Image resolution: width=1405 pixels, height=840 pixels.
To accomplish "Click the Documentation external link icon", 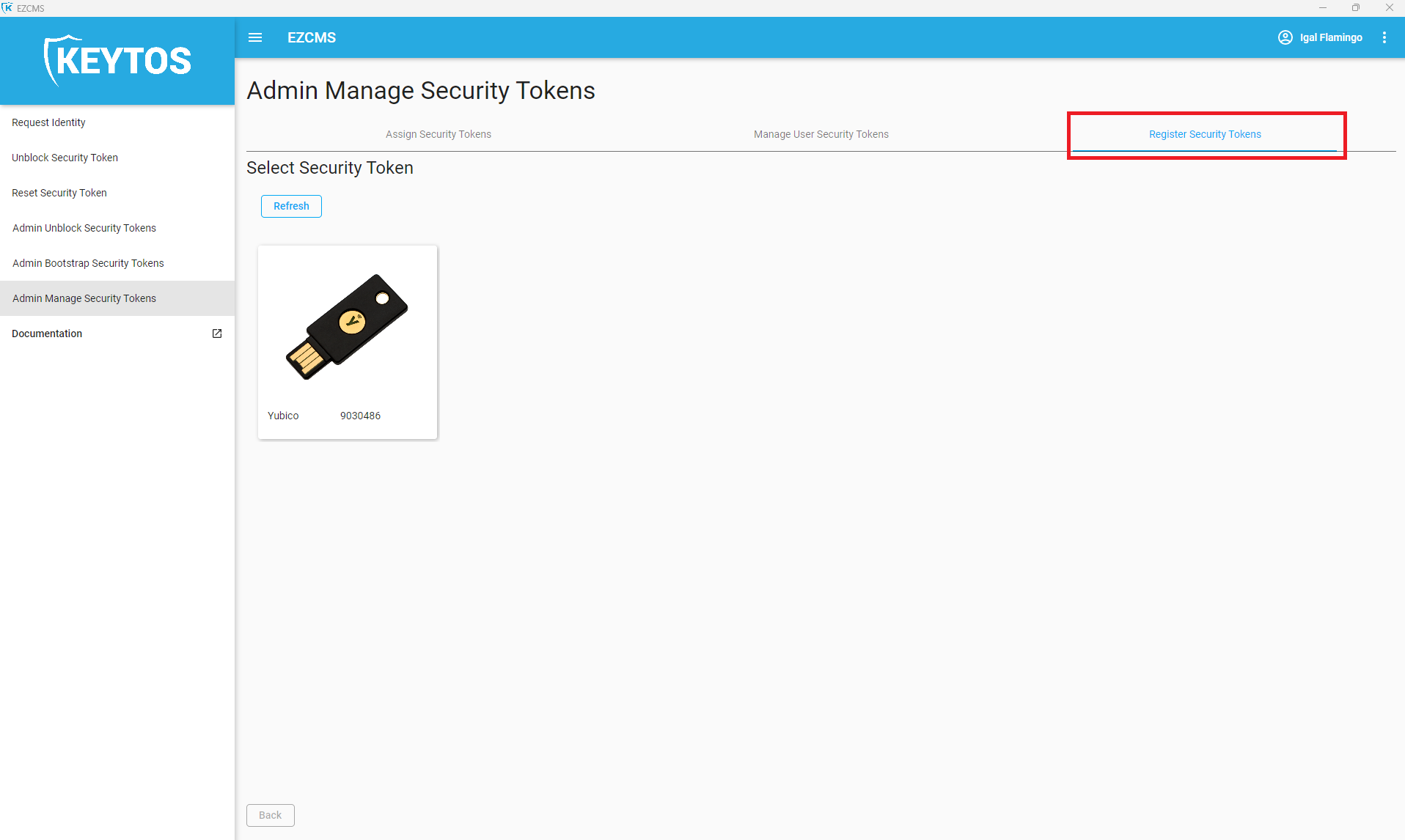I will tap(217, 334).
